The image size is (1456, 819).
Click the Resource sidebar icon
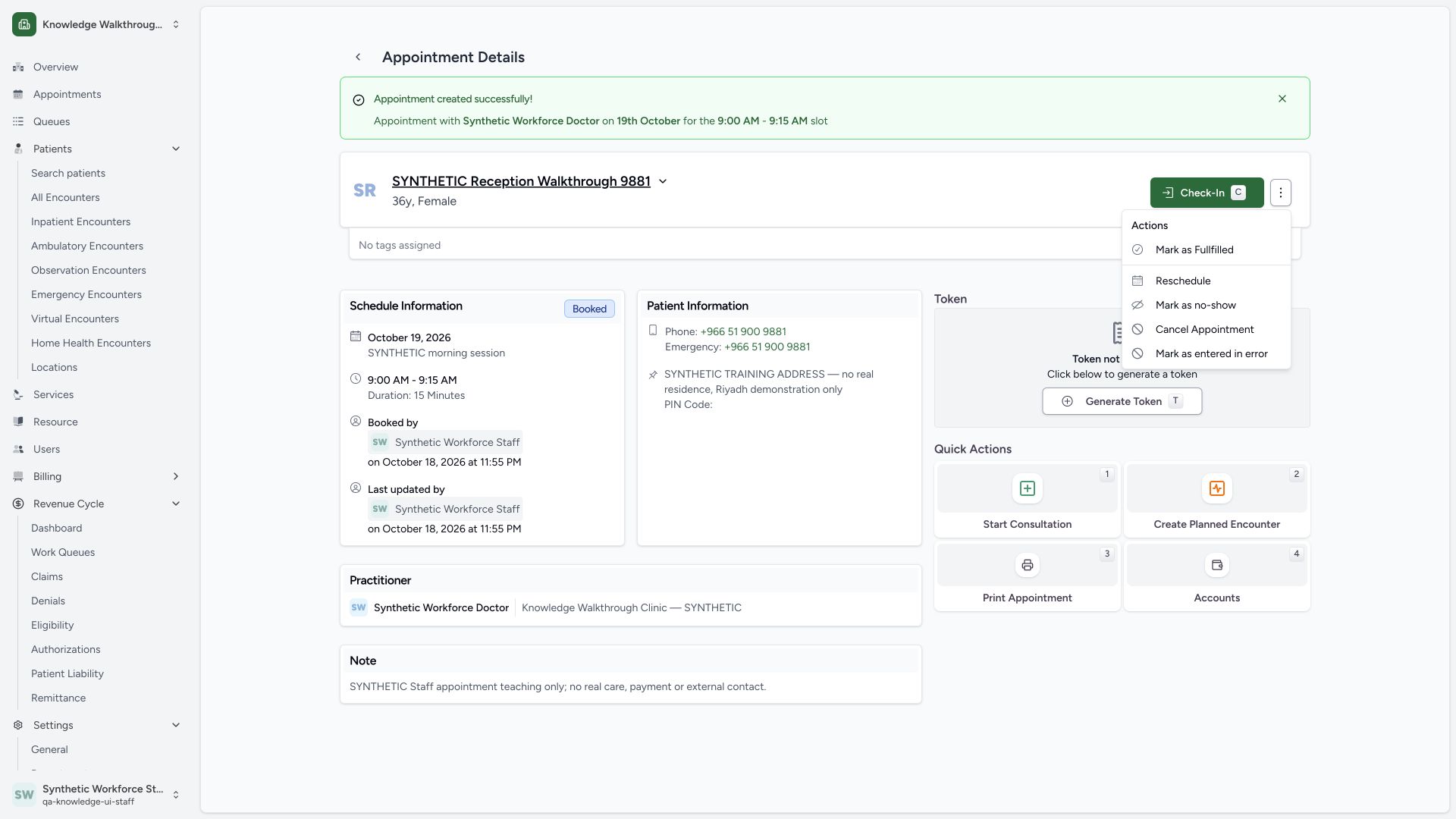click(18, 422)
